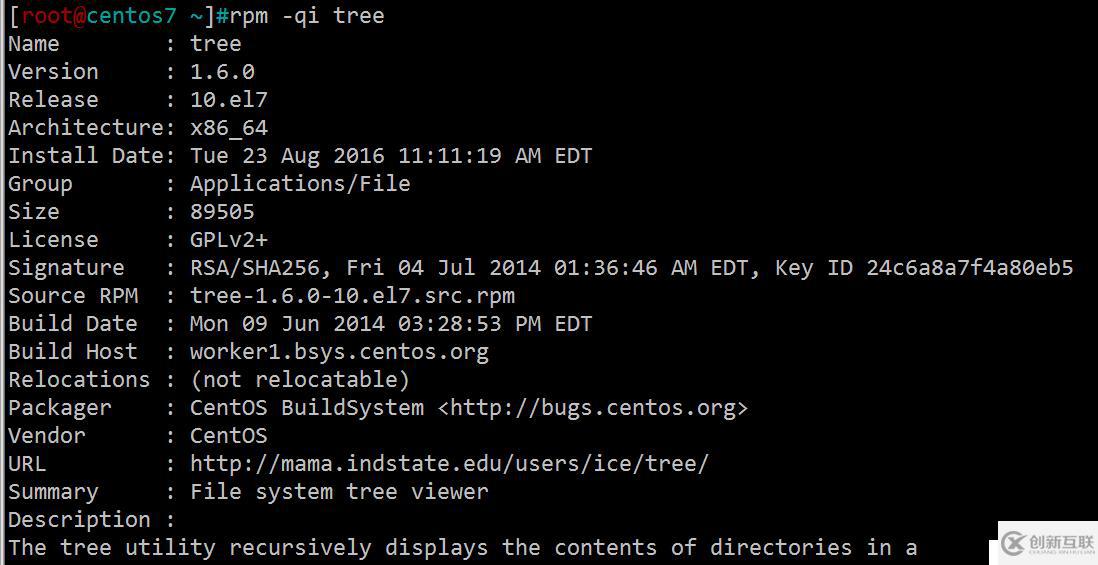
Task: Click the size value 89505
Action: point(222,211)
